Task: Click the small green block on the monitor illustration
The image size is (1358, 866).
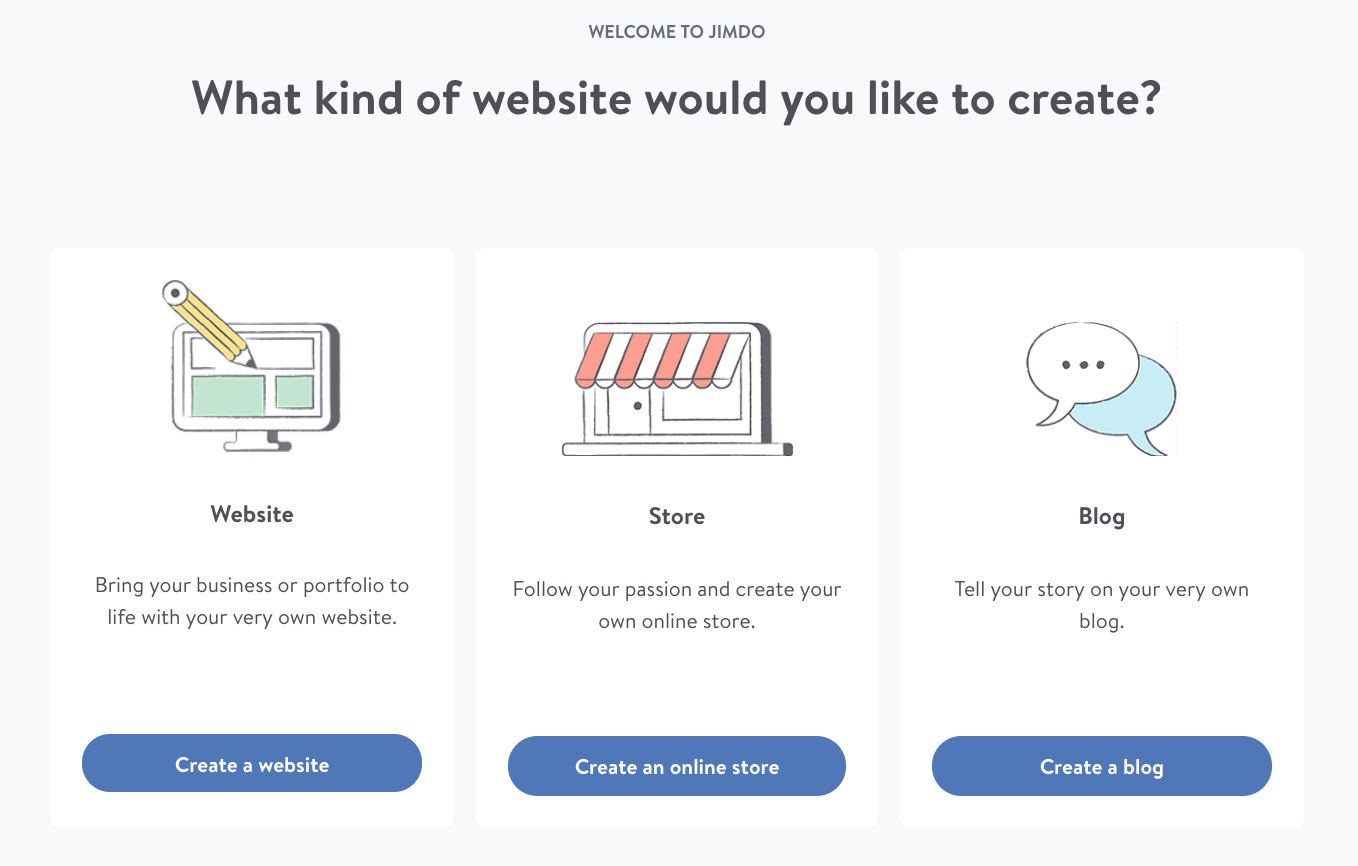Action: point(294,392)
